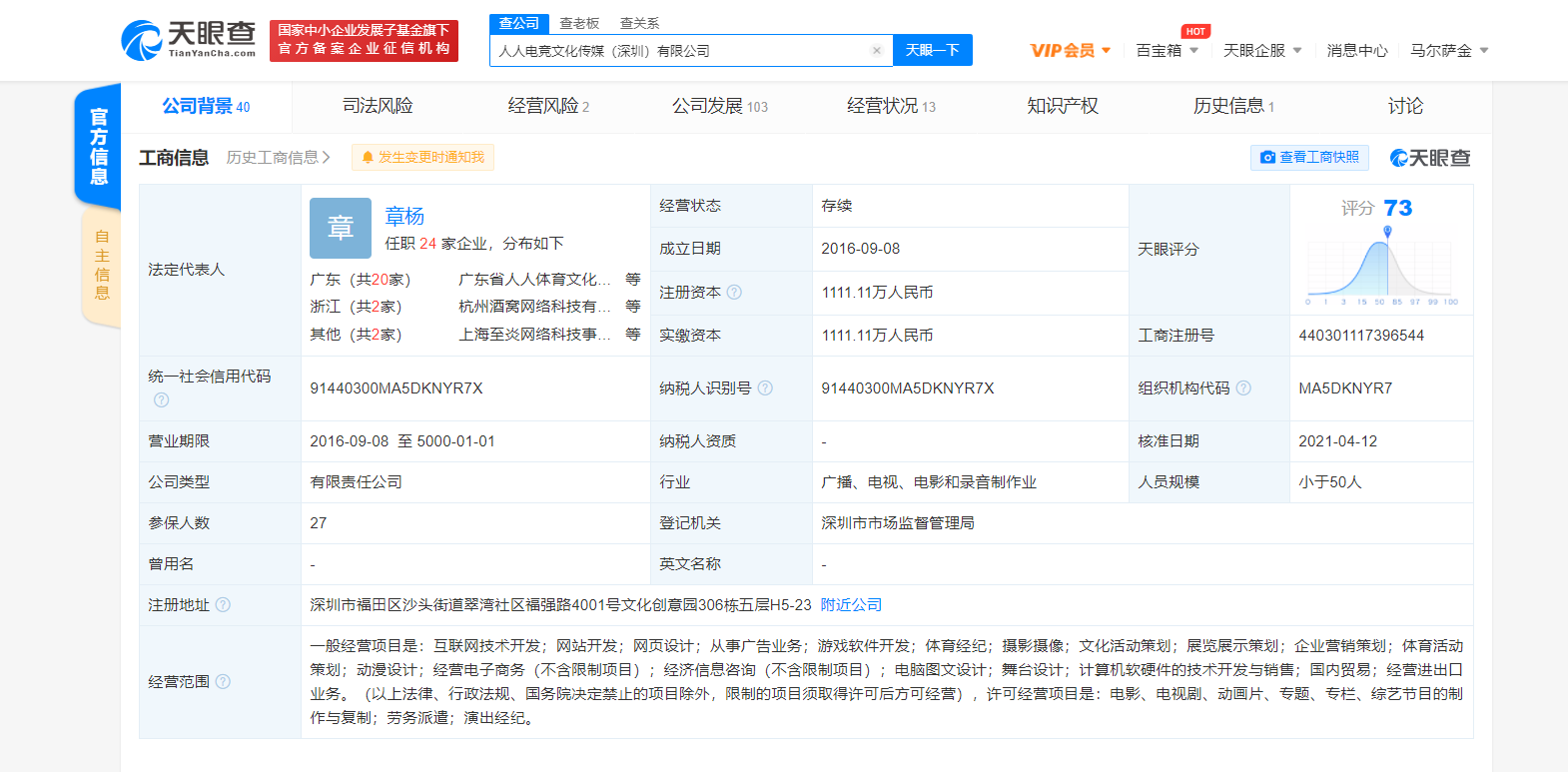Click the 天眼评分 score chart

[x=1381, y=267]
